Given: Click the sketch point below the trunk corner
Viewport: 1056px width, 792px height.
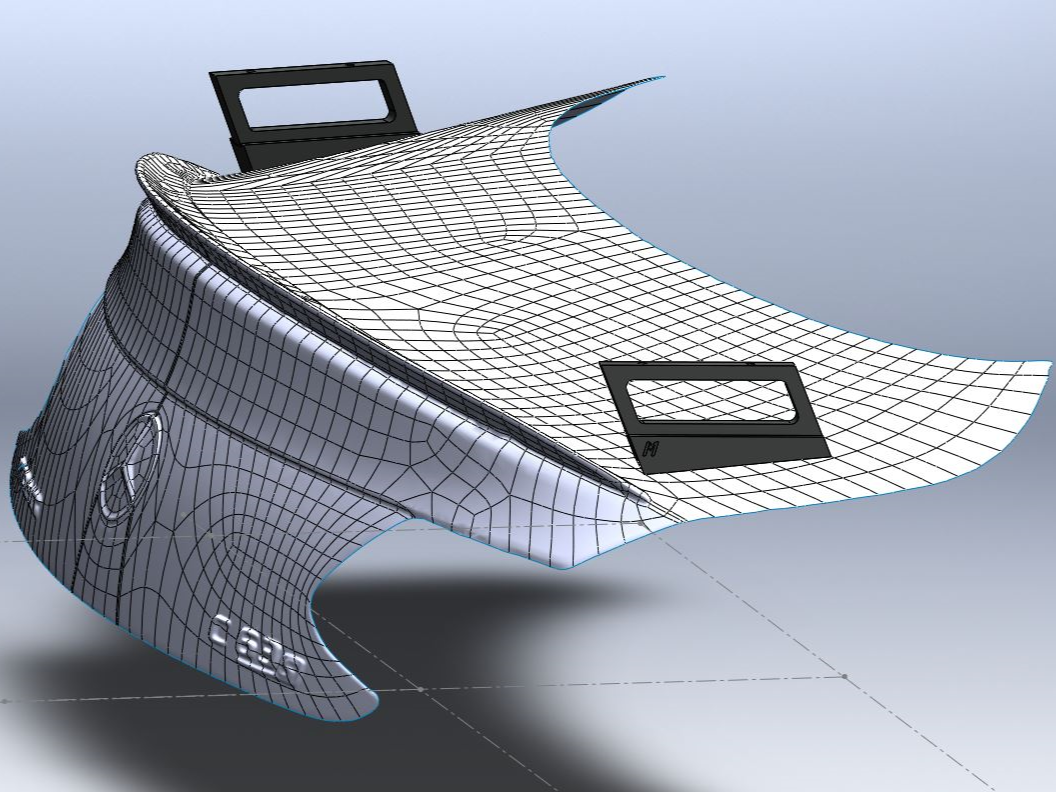Looking at the screenshot, I should 421,689.
